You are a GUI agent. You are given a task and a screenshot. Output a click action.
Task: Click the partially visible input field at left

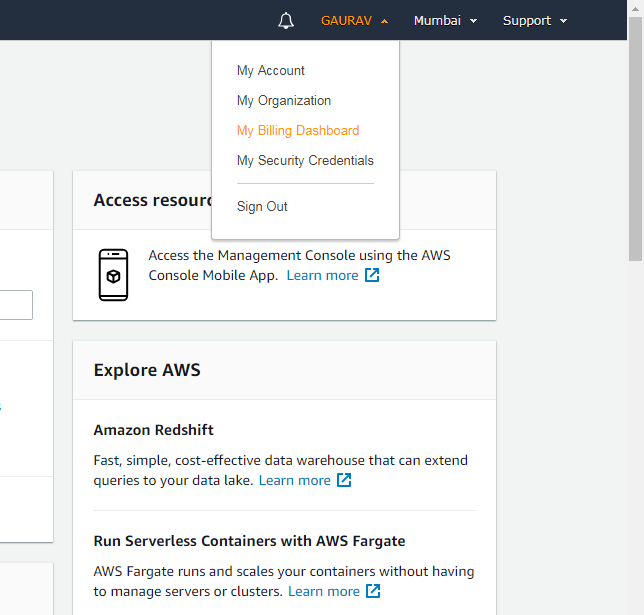[16, 305]
